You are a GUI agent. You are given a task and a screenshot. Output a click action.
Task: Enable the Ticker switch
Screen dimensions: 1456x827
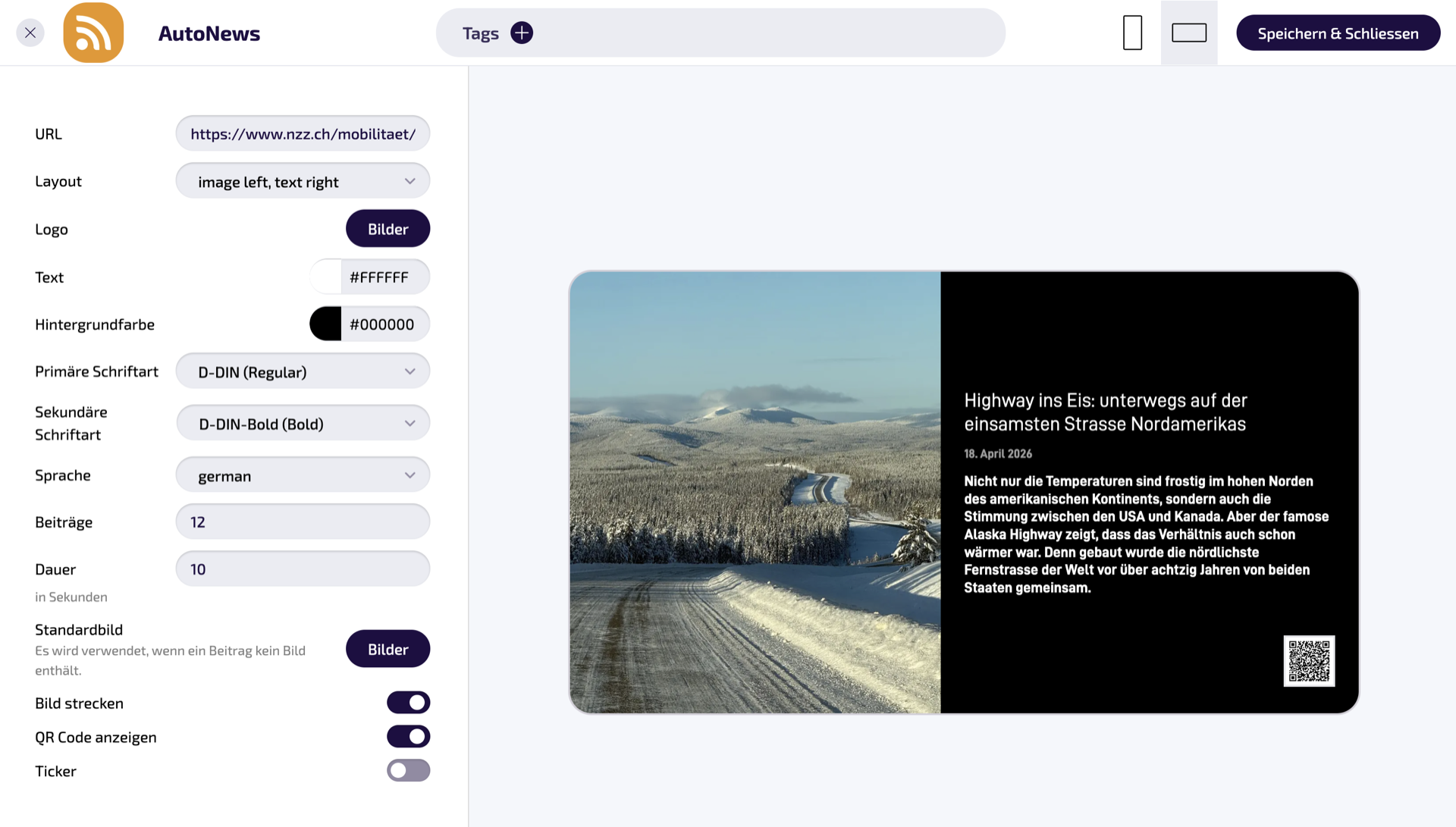pos(408,771)
